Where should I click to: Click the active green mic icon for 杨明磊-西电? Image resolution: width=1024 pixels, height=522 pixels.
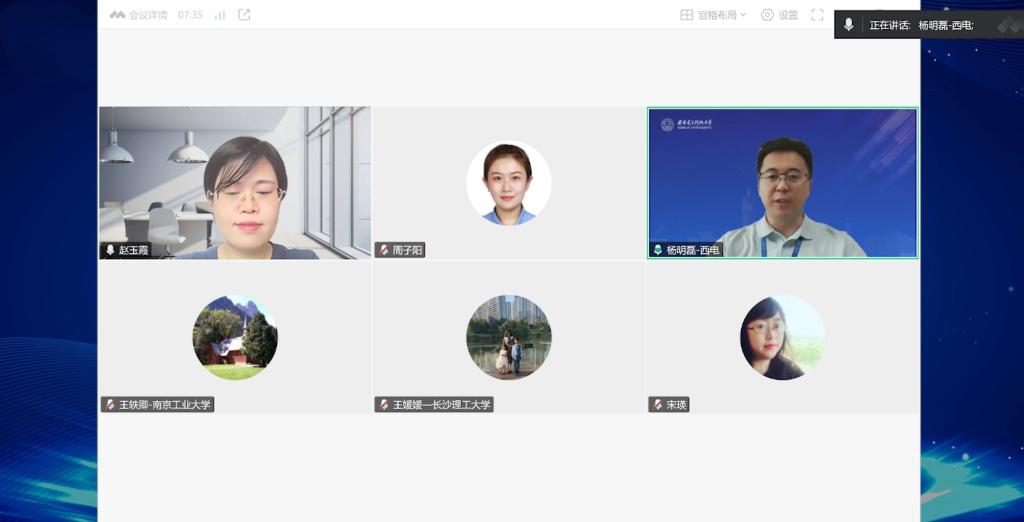[x=658, y=250]
